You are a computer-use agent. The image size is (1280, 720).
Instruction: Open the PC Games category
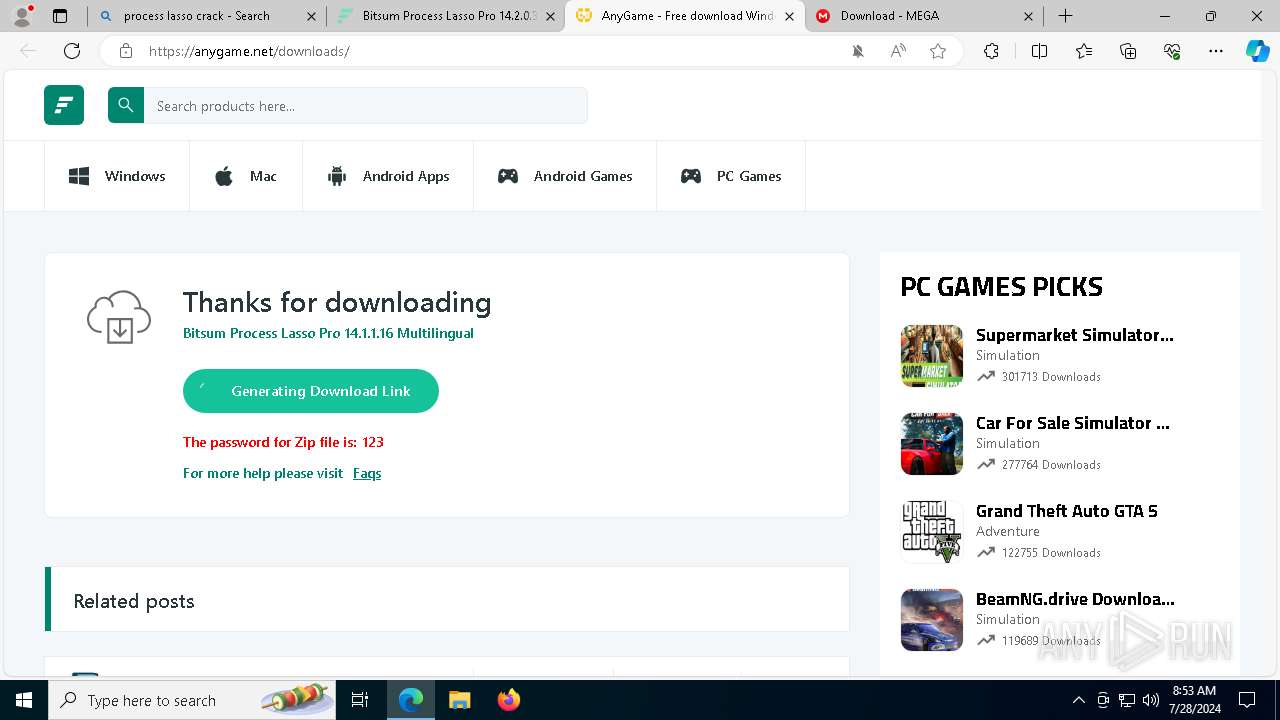pyautogui.click(x=731, y=176)
